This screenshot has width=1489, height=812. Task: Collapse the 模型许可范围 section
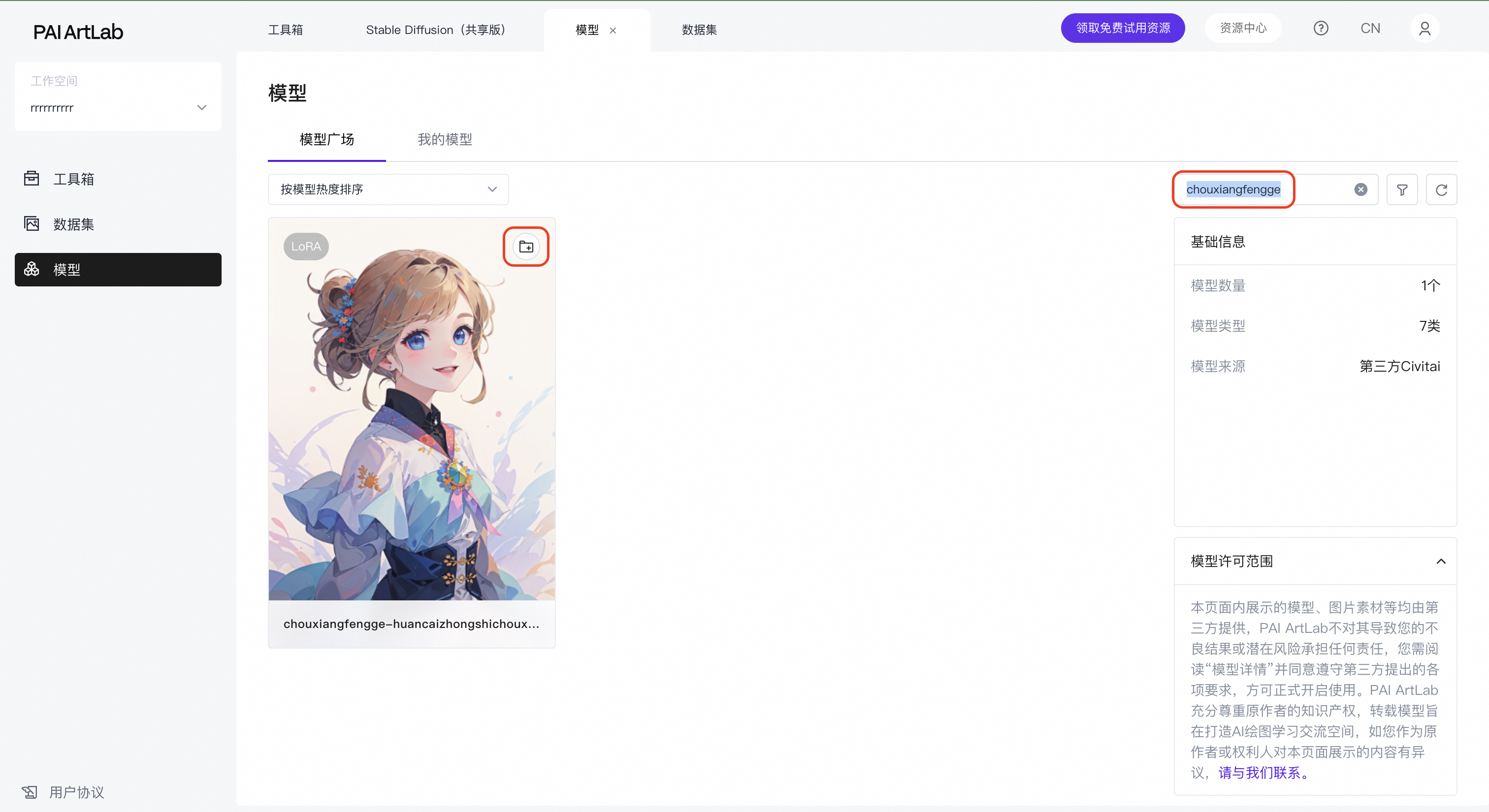point(1440,561)
